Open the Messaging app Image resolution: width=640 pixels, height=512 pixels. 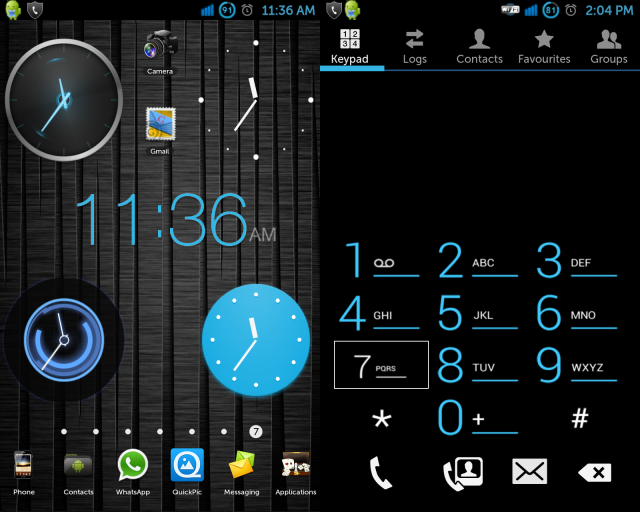point(242,468)
